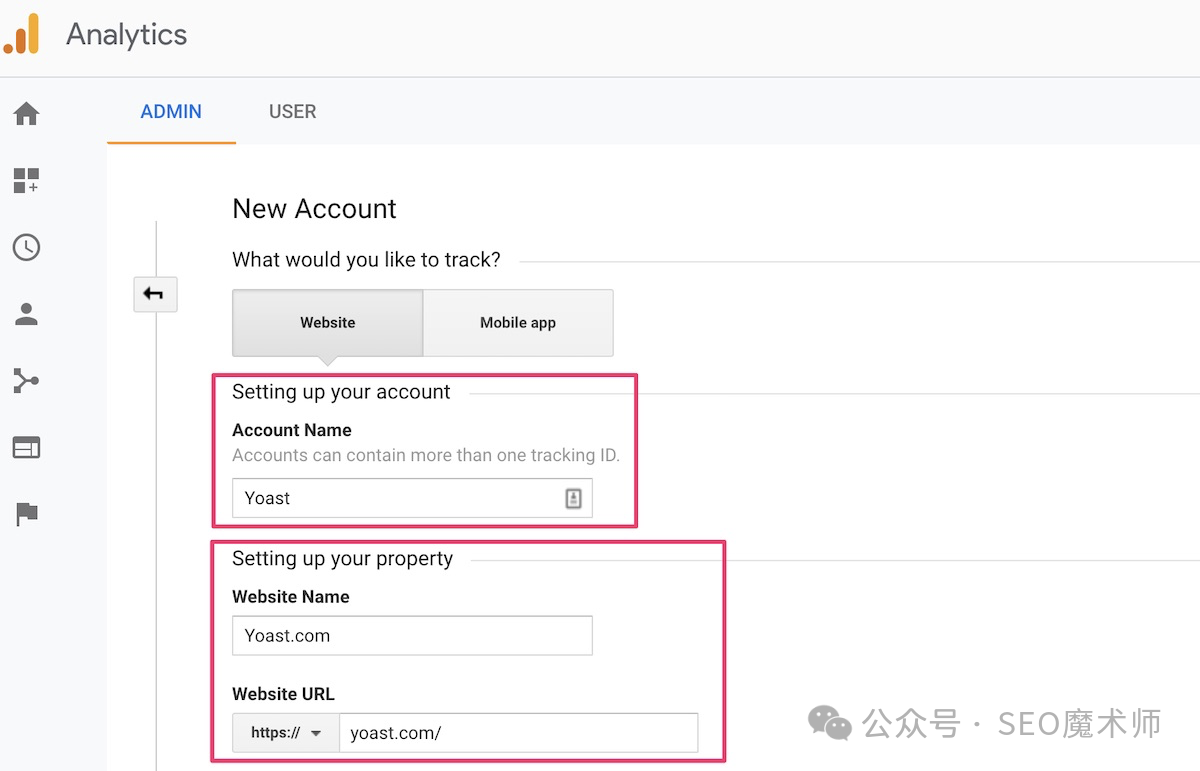The width and height of the screenshot is (1200, 771).
Task: Click the 'What would you like to track?' text
Action: tap(366, 260)
